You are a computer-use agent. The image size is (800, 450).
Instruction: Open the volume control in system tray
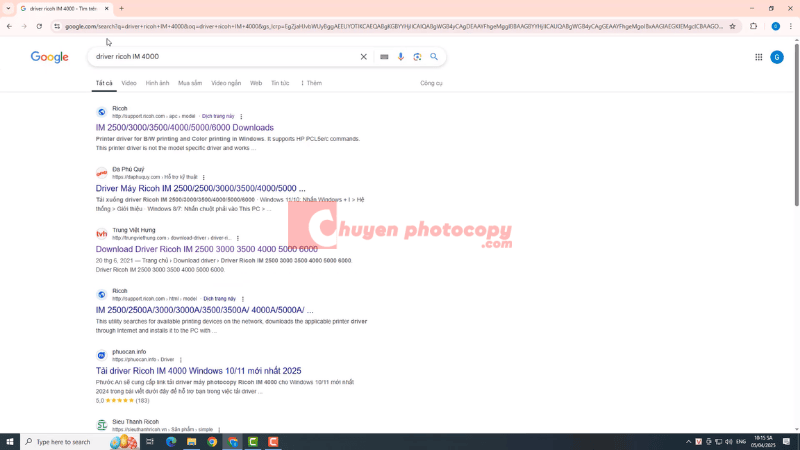[x=729, y=442]
